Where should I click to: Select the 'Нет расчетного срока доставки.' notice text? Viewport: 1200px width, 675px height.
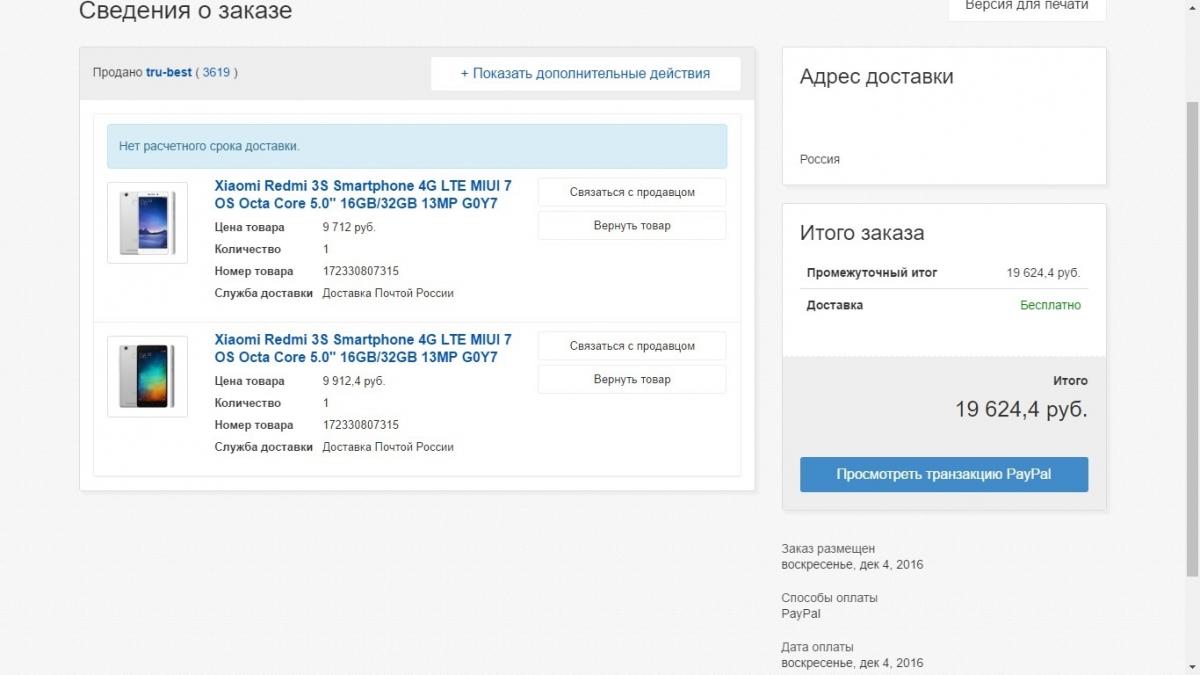point(209,146)
